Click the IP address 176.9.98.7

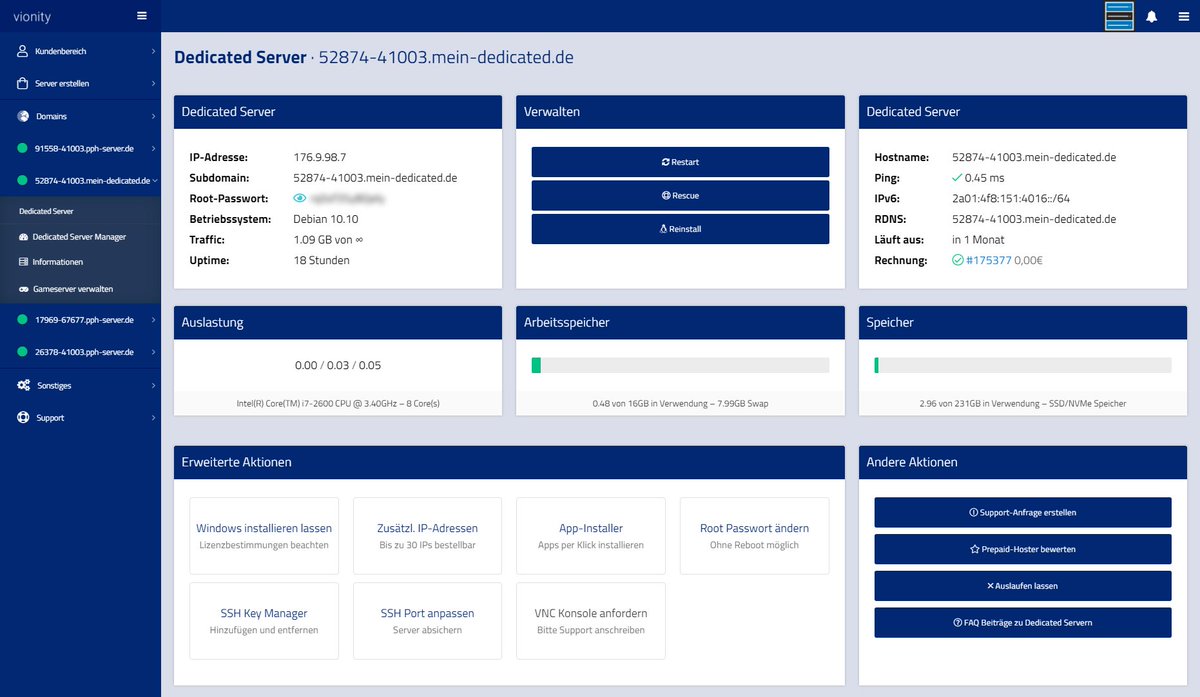point(320,158)
